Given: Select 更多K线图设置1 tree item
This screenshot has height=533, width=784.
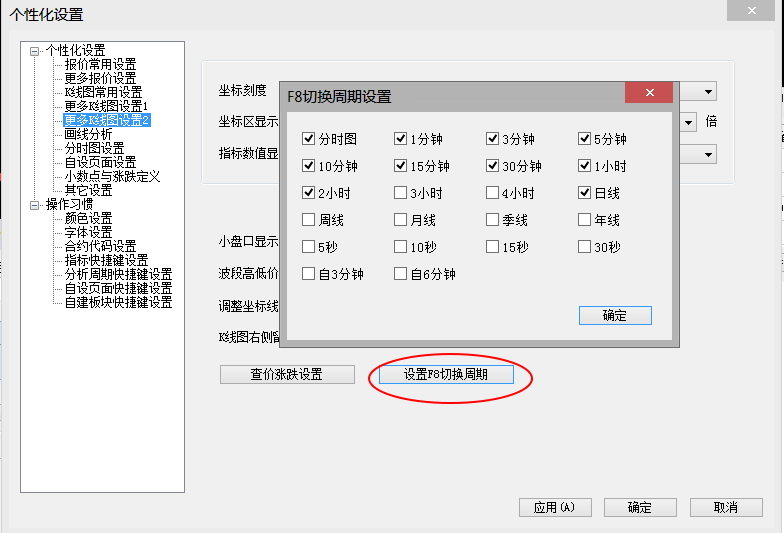Looking at the screenshot, I should click(x=106, y=106).
